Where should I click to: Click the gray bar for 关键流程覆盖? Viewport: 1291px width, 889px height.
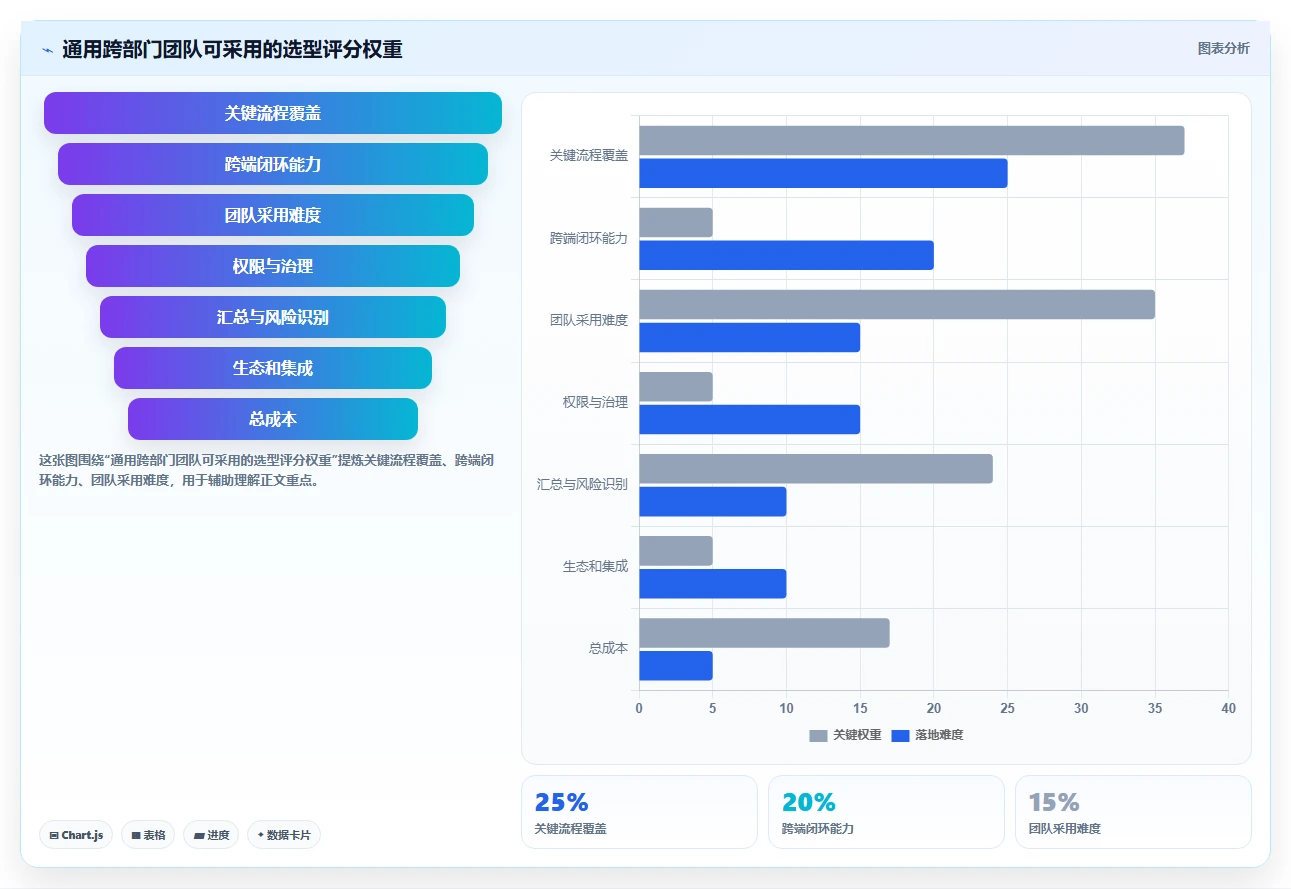click(x=912, y=140)
